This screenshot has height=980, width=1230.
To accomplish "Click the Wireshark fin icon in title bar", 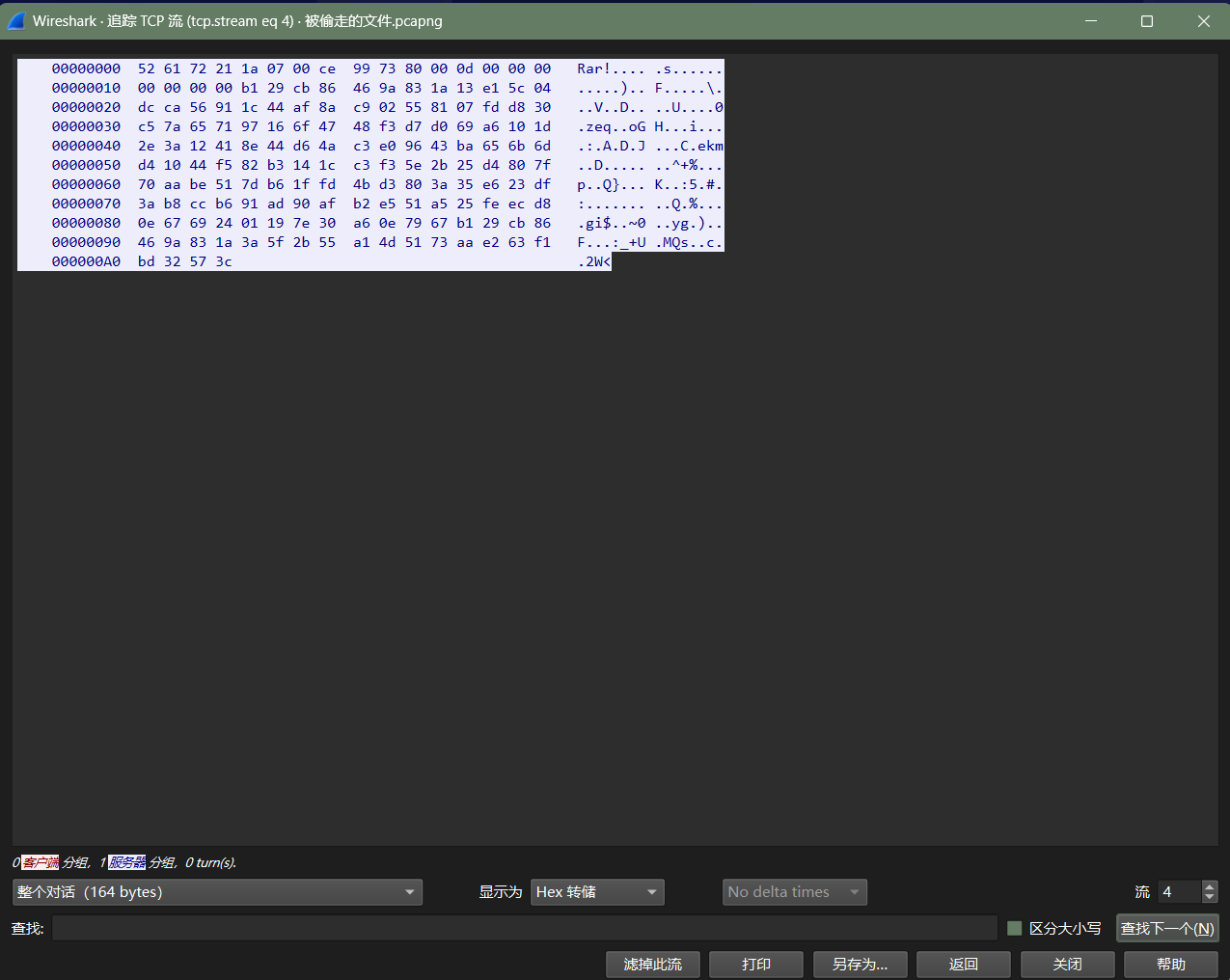I will [x=16, y=20].
